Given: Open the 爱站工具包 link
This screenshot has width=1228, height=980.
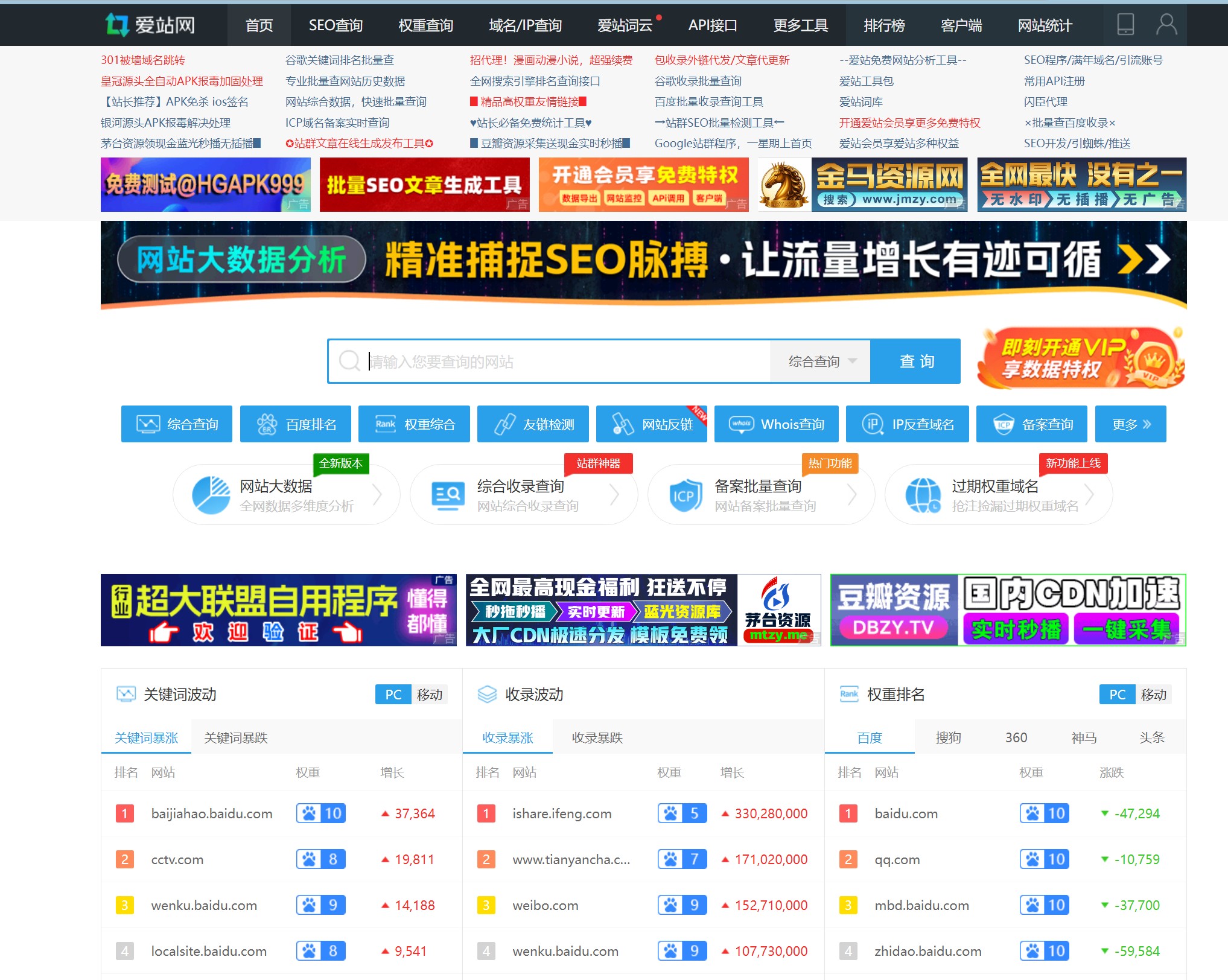Looking at the screenshot, I should pos(867,81).
